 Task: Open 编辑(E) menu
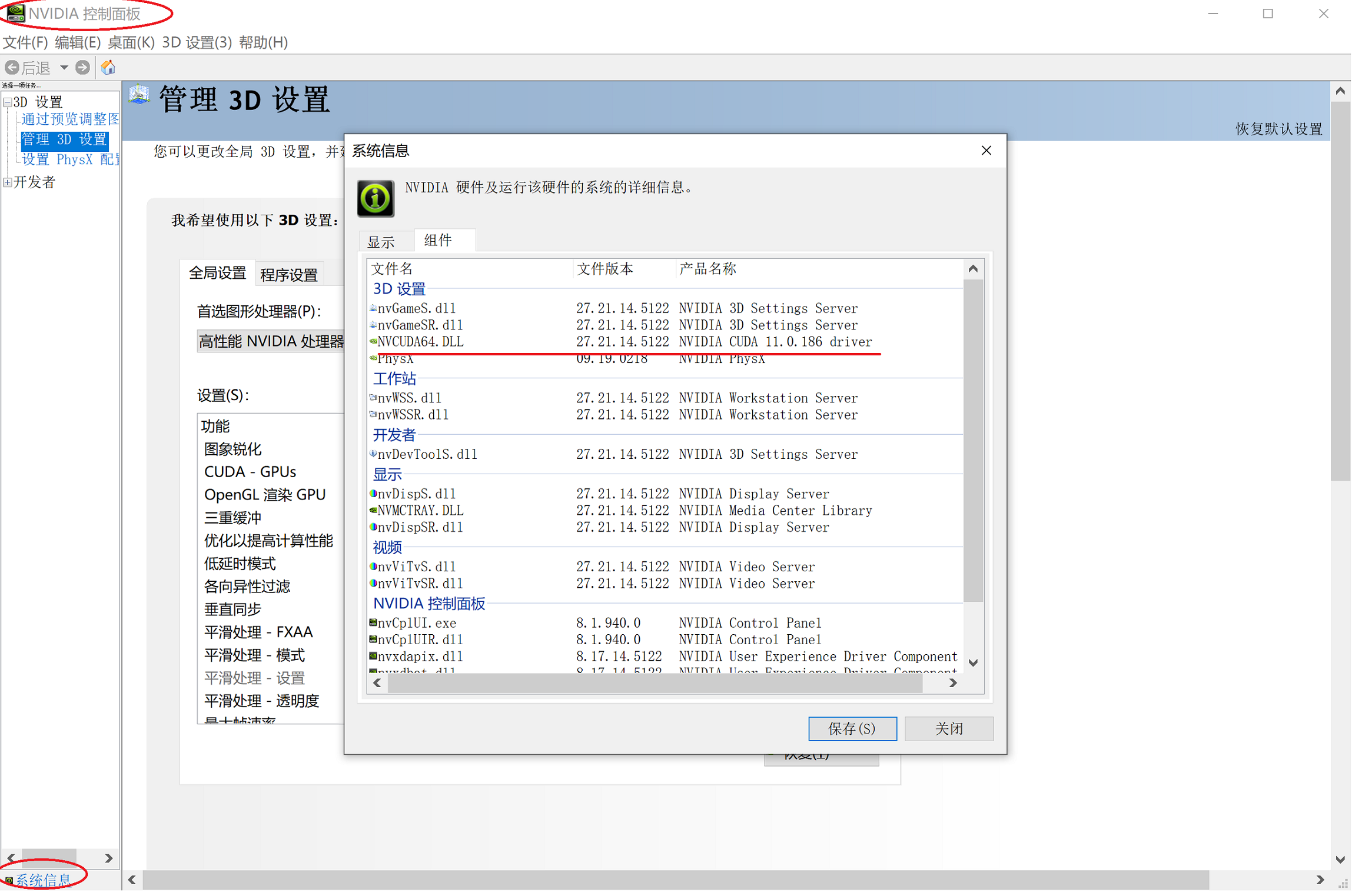[78, 42]
